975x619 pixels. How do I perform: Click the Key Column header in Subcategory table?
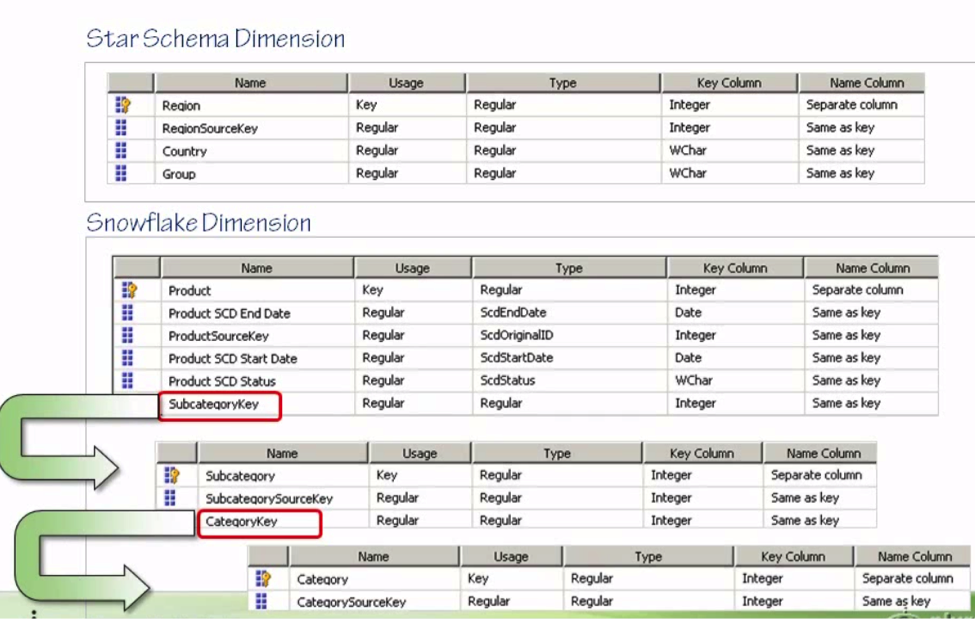point(703,452)
